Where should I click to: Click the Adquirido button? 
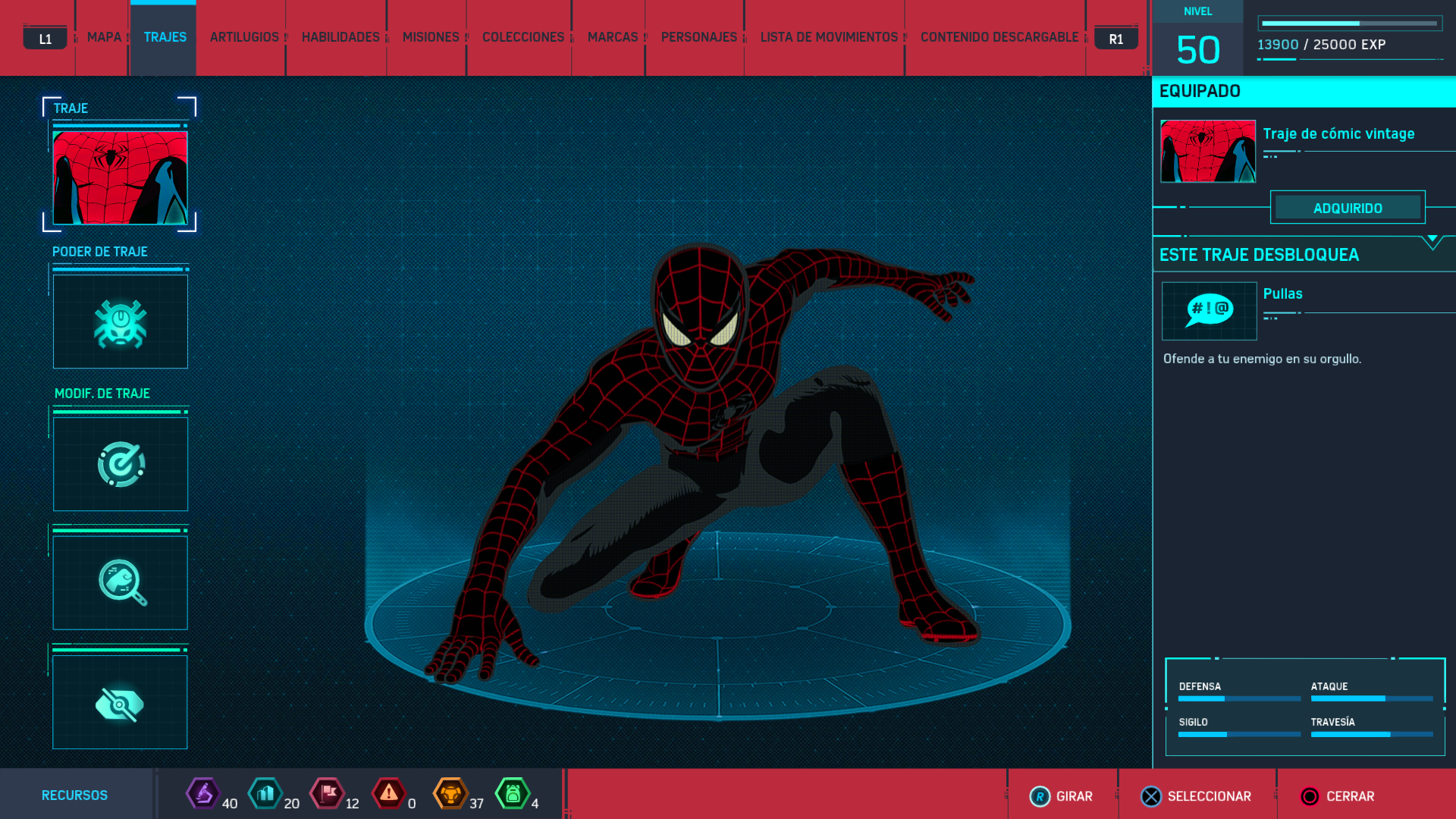pos(1348,208)
